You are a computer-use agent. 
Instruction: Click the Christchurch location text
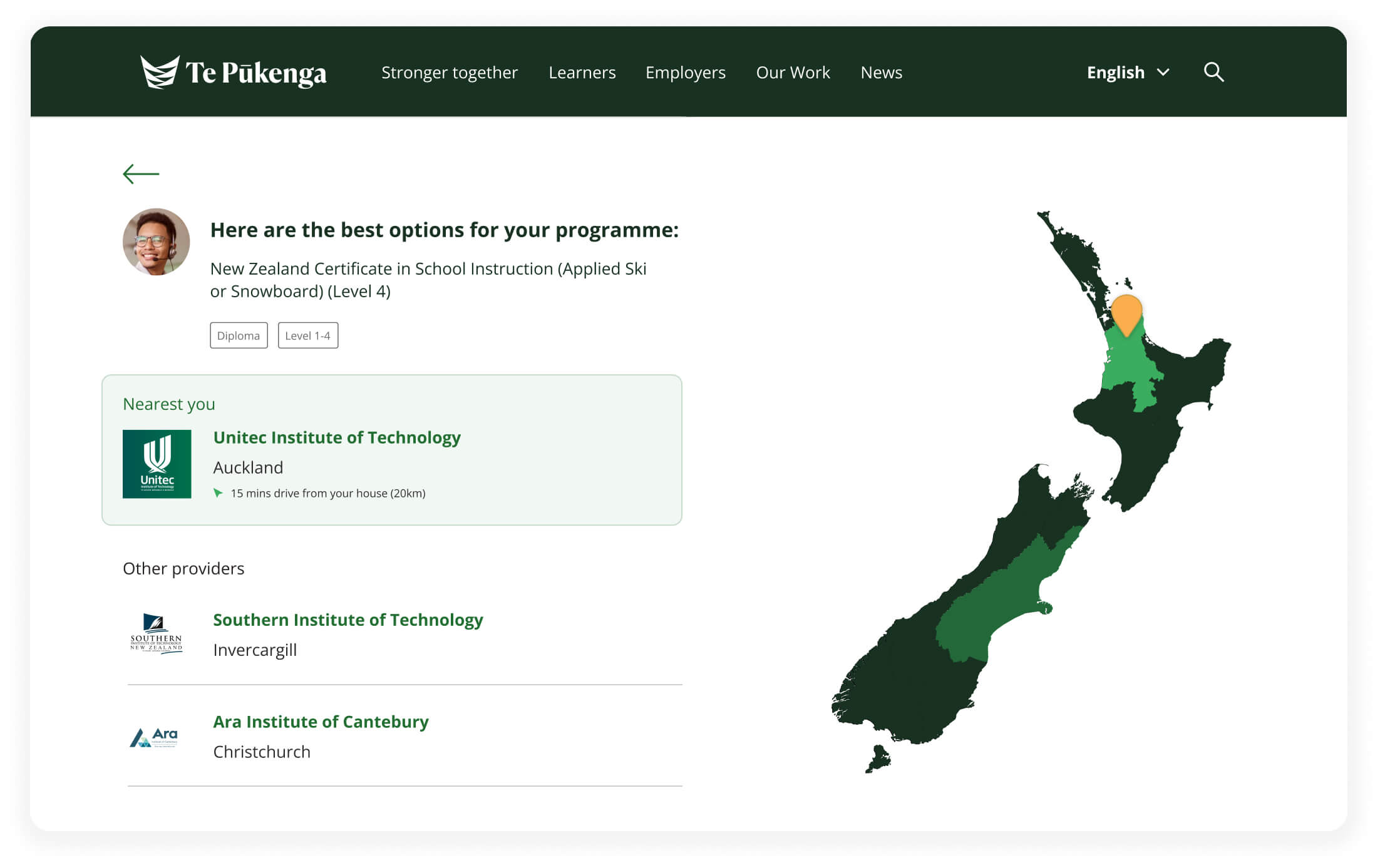click(262, 752)
